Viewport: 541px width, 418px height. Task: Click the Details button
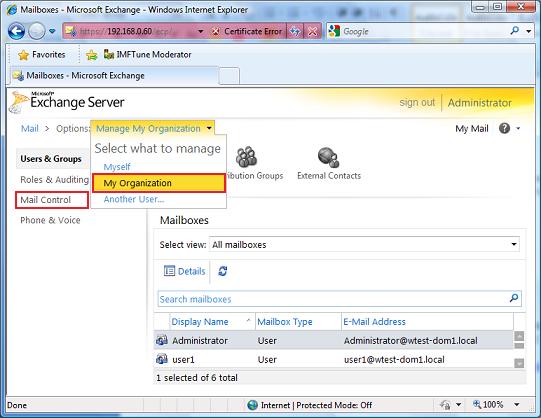(x=185, y=271)
